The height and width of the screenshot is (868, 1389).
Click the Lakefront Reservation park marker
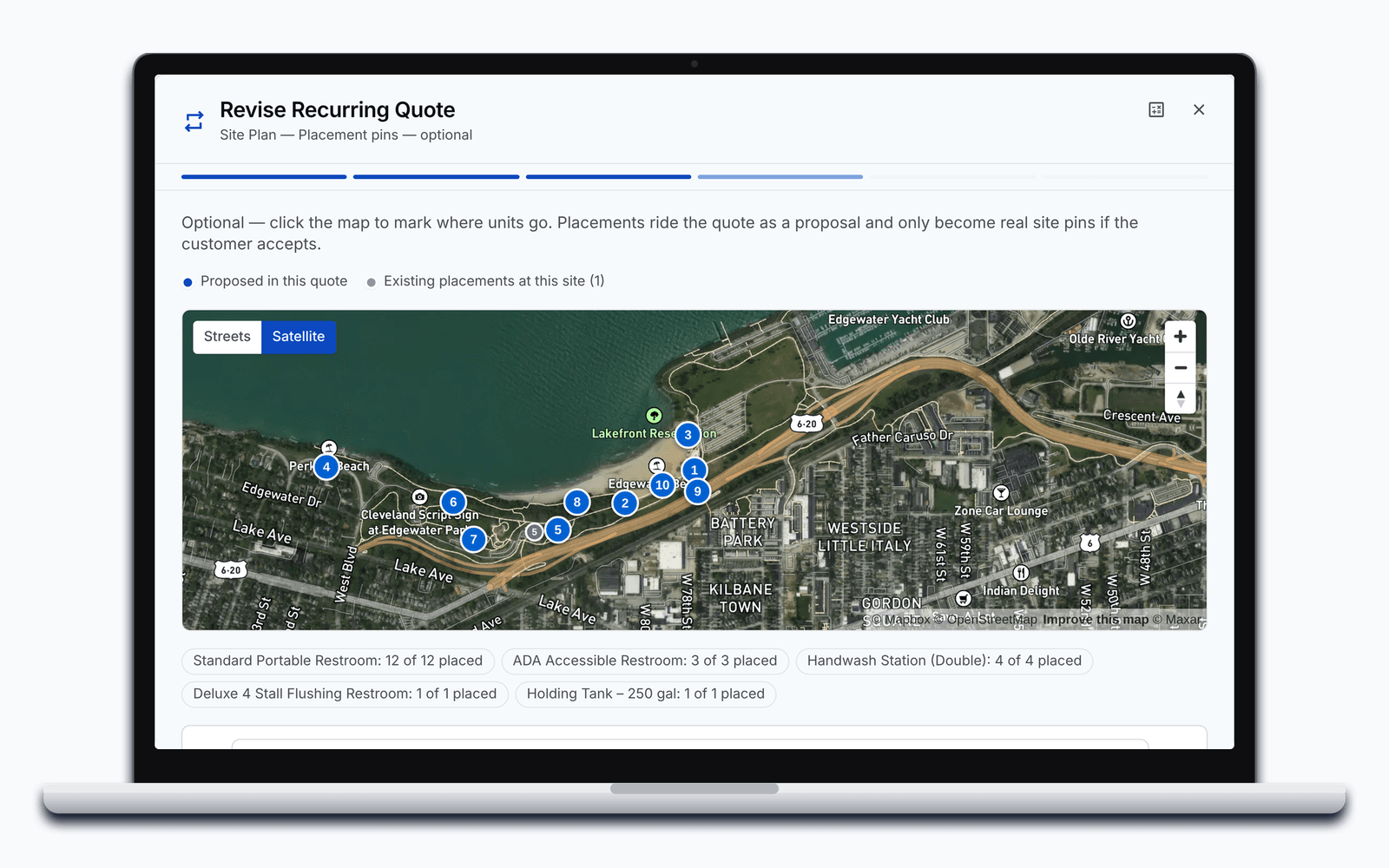655,416
